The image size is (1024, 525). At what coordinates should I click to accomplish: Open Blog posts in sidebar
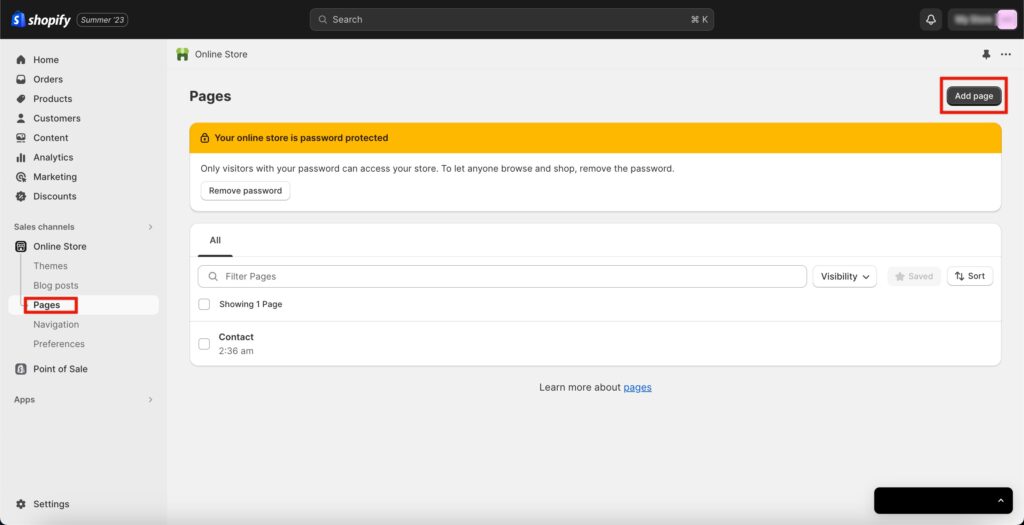[56, 285]
